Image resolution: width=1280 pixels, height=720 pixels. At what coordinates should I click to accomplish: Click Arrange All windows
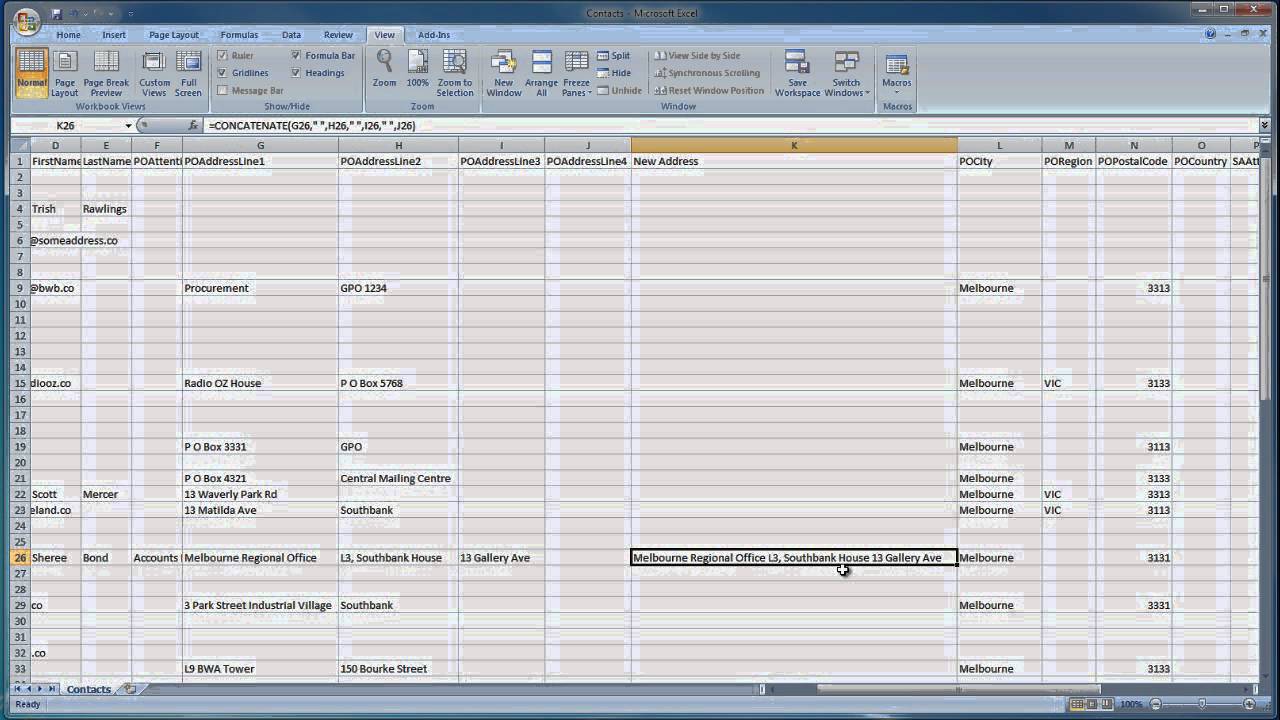(x=541, y=73)
